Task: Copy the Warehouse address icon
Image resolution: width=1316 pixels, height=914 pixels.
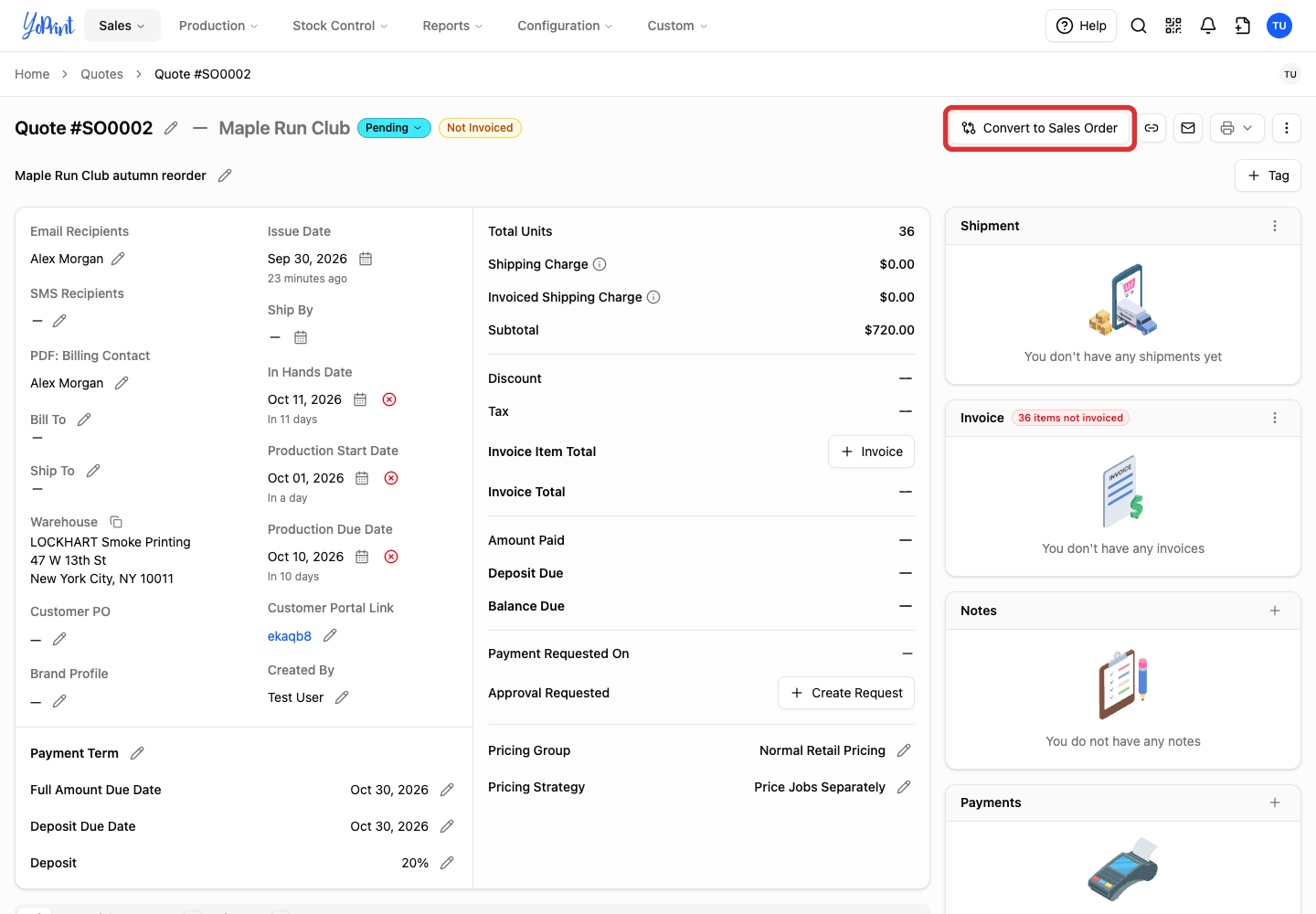Action: 116,522
